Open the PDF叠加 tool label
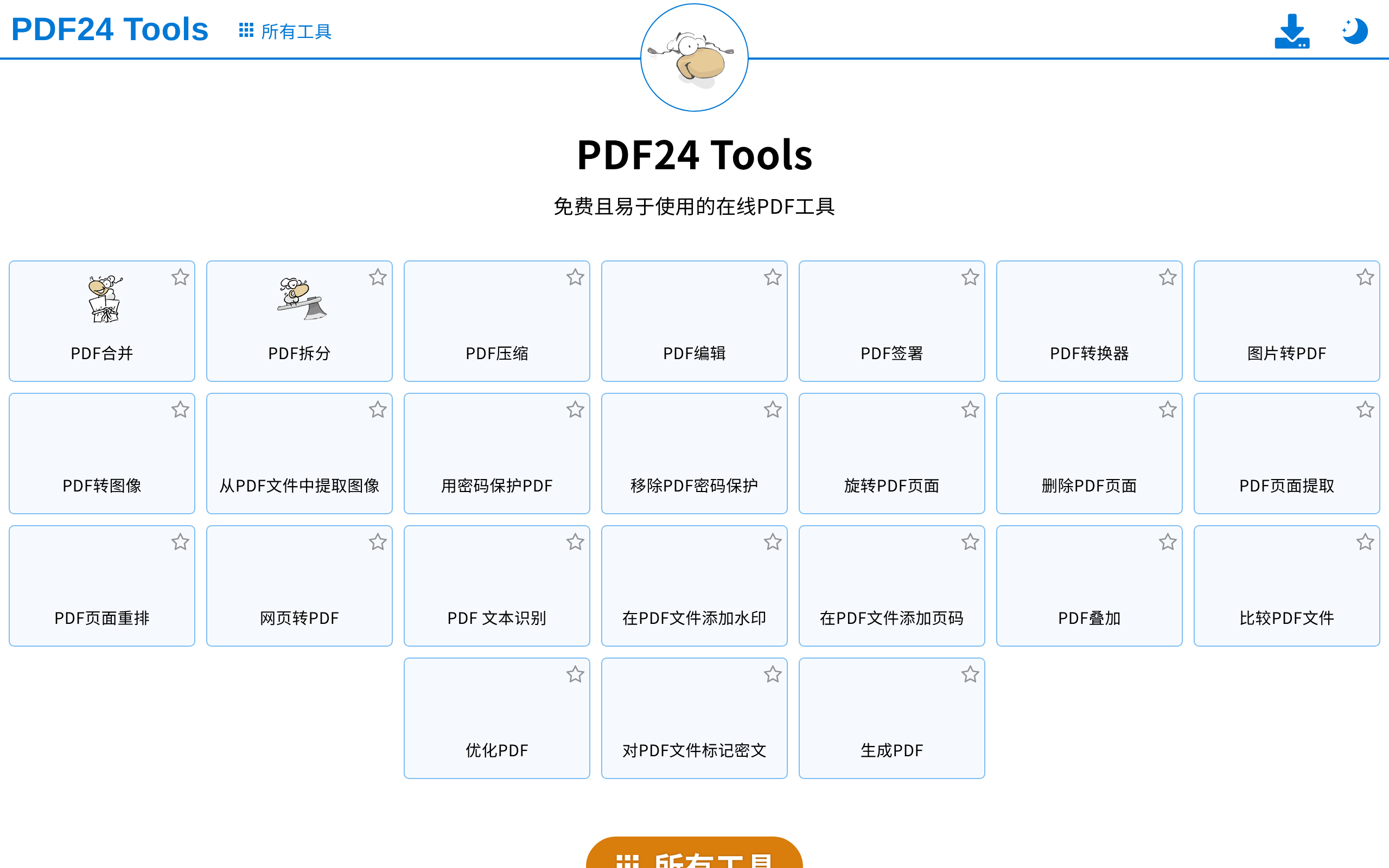Image resolution: width=1389 pixels, height=868 pixels. (1089, 618)
